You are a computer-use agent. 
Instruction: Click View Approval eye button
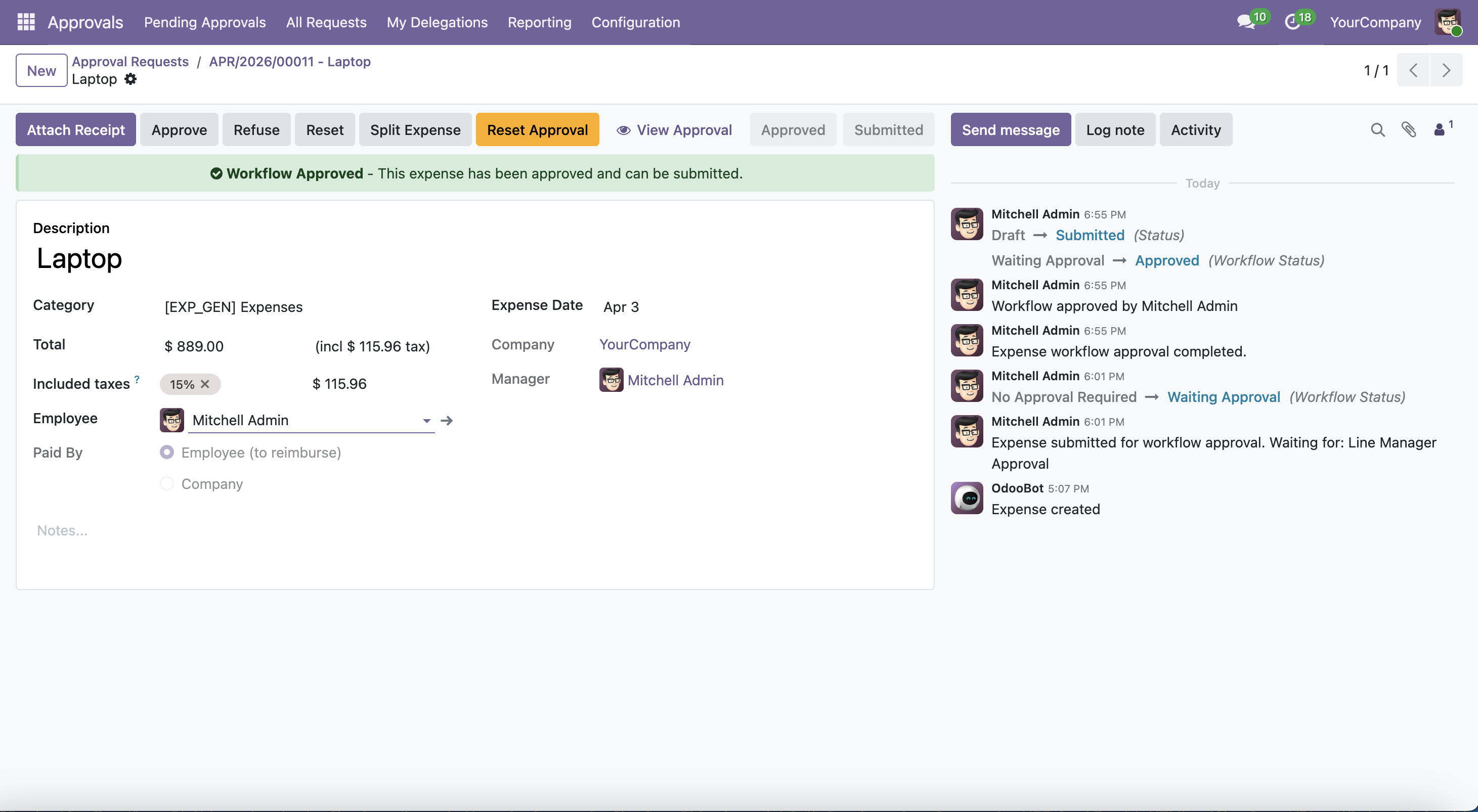674,130
